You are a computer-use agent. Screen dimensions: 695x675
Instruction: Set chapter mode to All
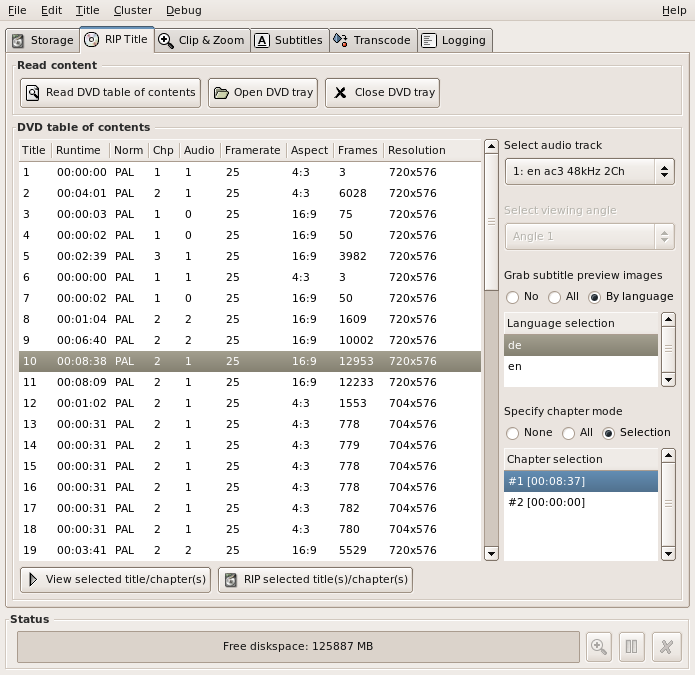point(569,433)
